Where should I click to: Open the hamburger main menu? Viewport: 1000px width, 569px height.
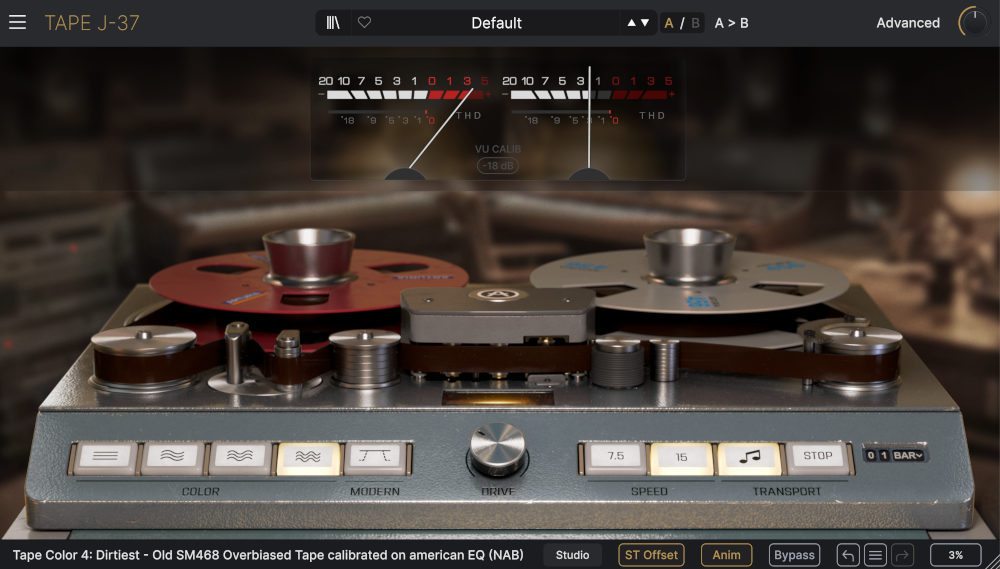click(17, 23)
